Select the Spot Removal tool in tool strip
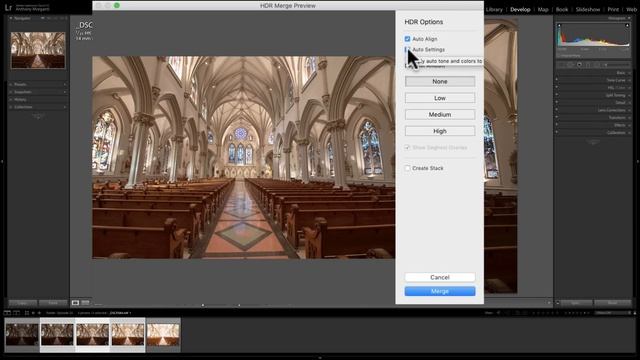640x360 pixels. (x=579, y=64)
